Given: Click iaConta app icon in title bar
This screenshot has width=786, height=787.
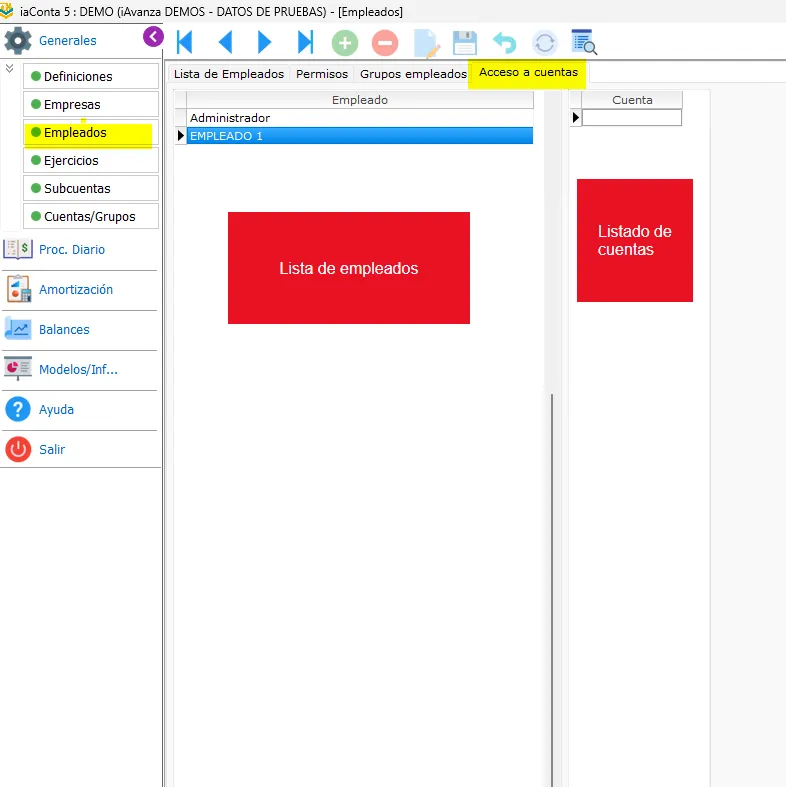Looking at the screenshot, I should coord(7,11).
